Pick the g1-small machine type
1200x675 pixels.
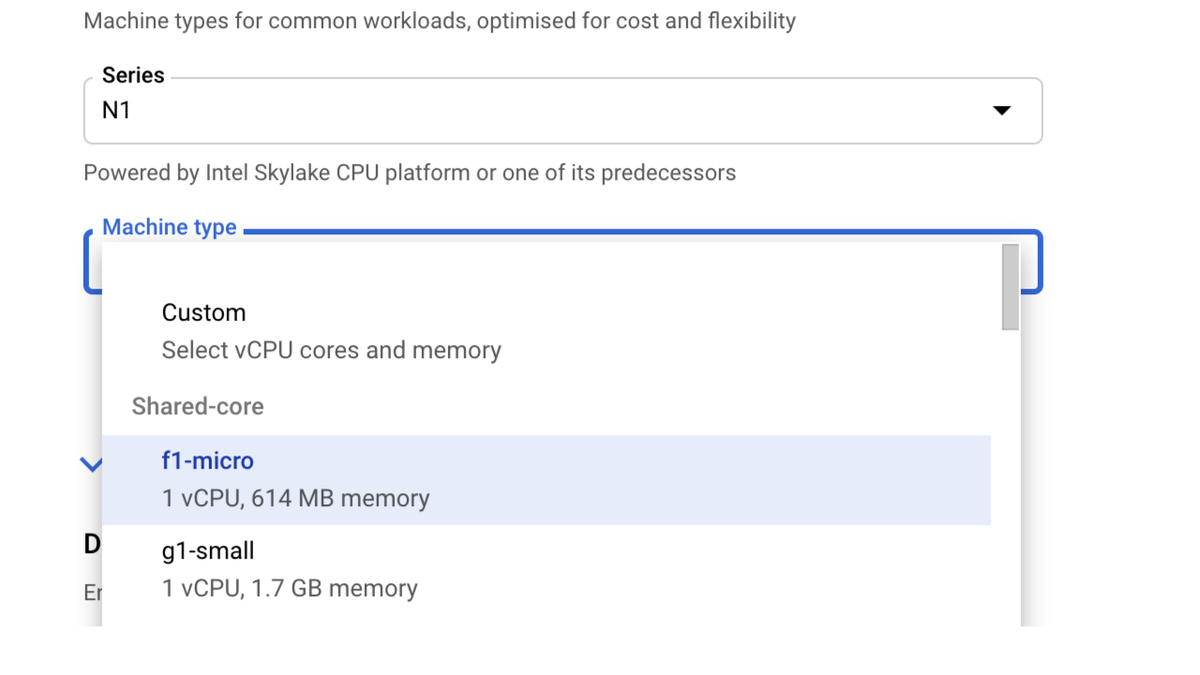(x=208, y=551)
